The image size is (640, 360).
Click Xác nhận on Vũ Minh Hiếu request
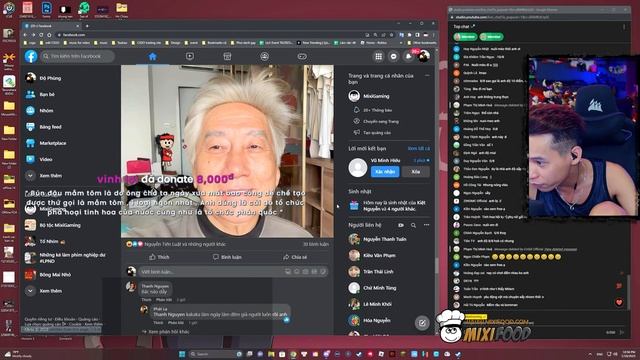(385, 172)
